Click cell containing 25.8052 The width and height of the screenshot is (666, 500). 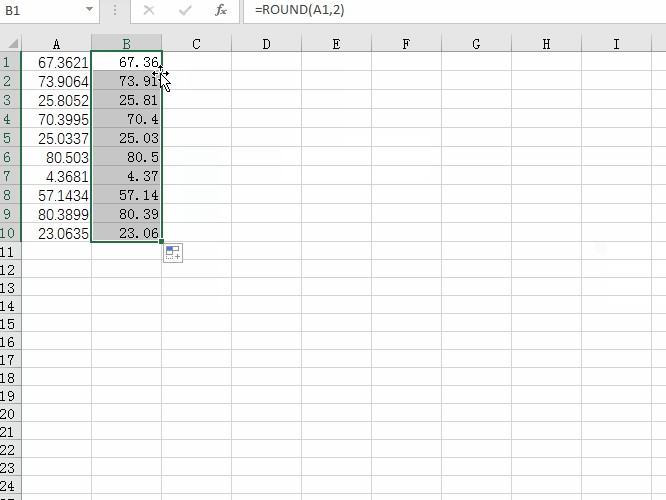(56, 100)
